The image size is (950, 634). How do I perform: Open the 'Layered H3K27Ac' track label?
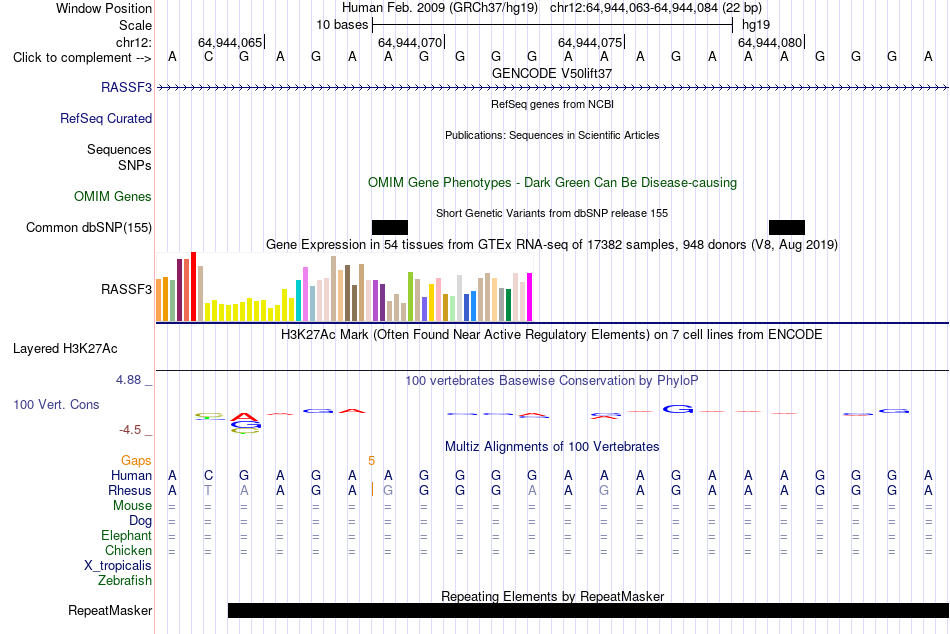coord(65,349)
